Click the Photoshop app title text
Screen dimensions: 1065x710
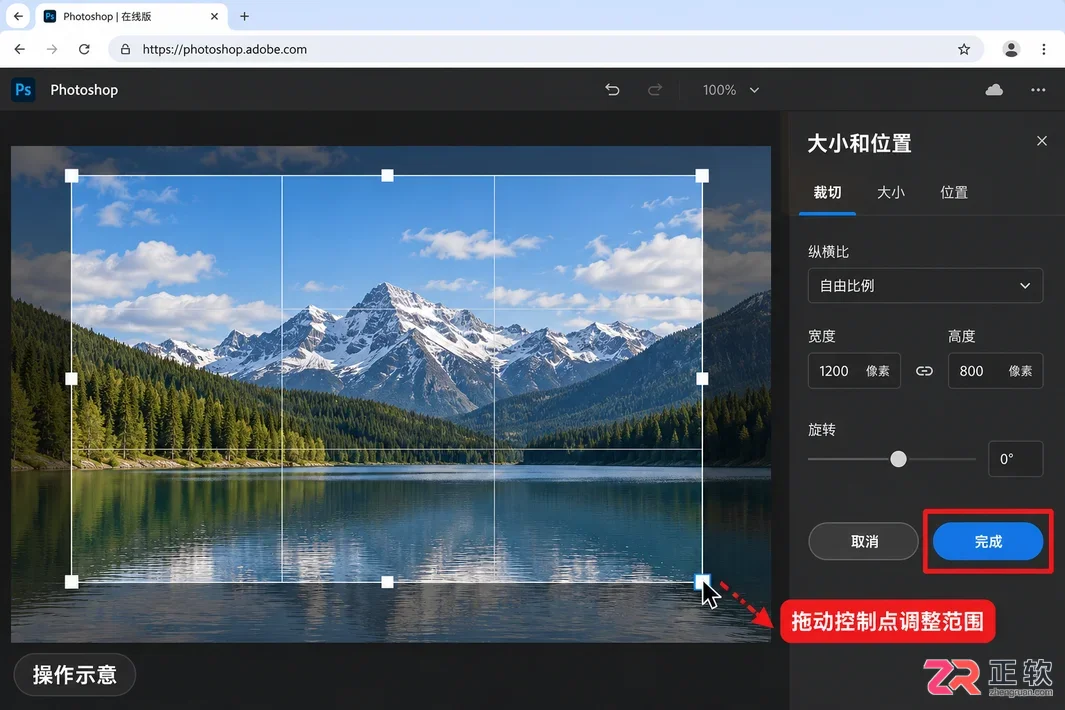pyautogui.click(x=84, y=90)
